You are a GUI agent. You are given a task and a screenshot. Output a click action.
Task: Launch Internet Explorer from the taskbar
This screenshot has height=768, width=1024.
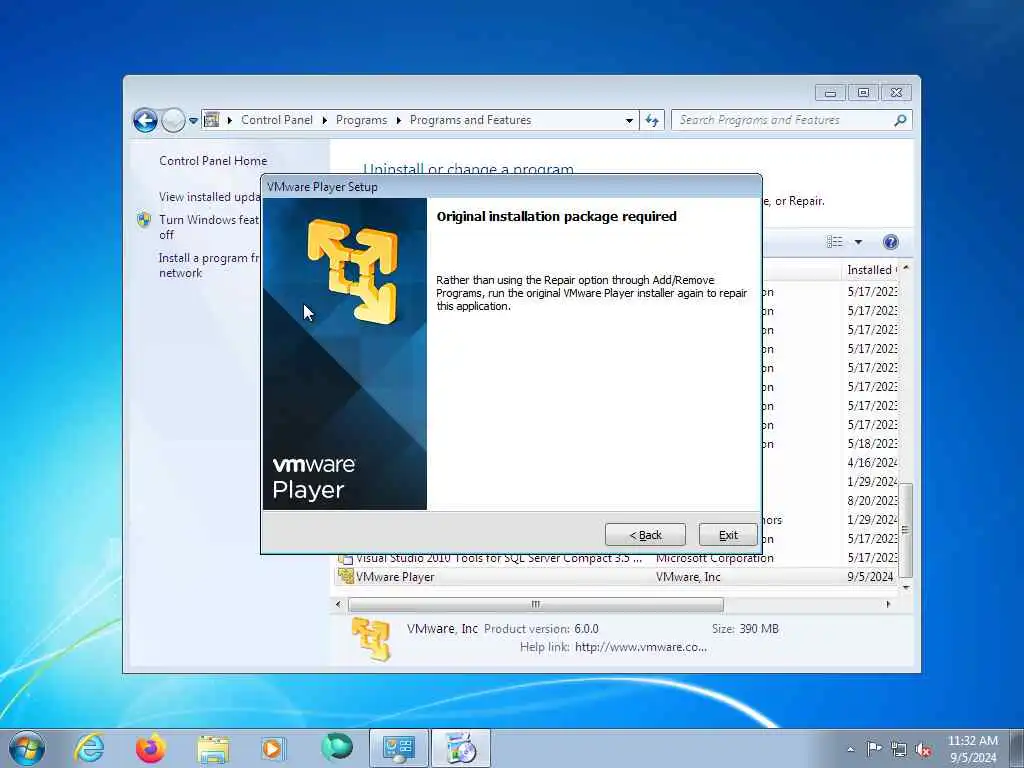click(89, 748)
